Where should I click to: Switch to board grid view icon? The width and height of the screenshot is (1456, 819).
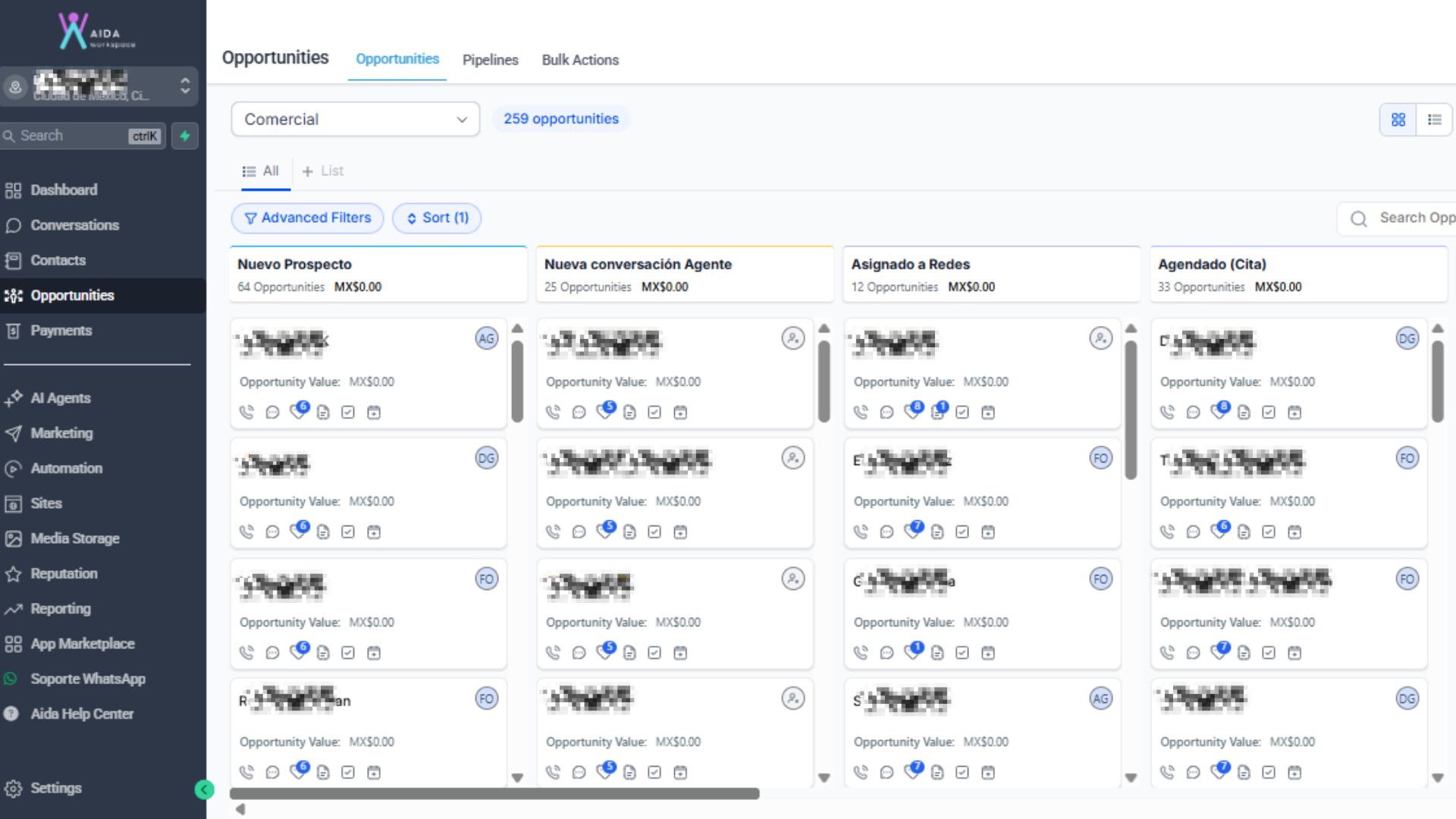click(1398, 119)
